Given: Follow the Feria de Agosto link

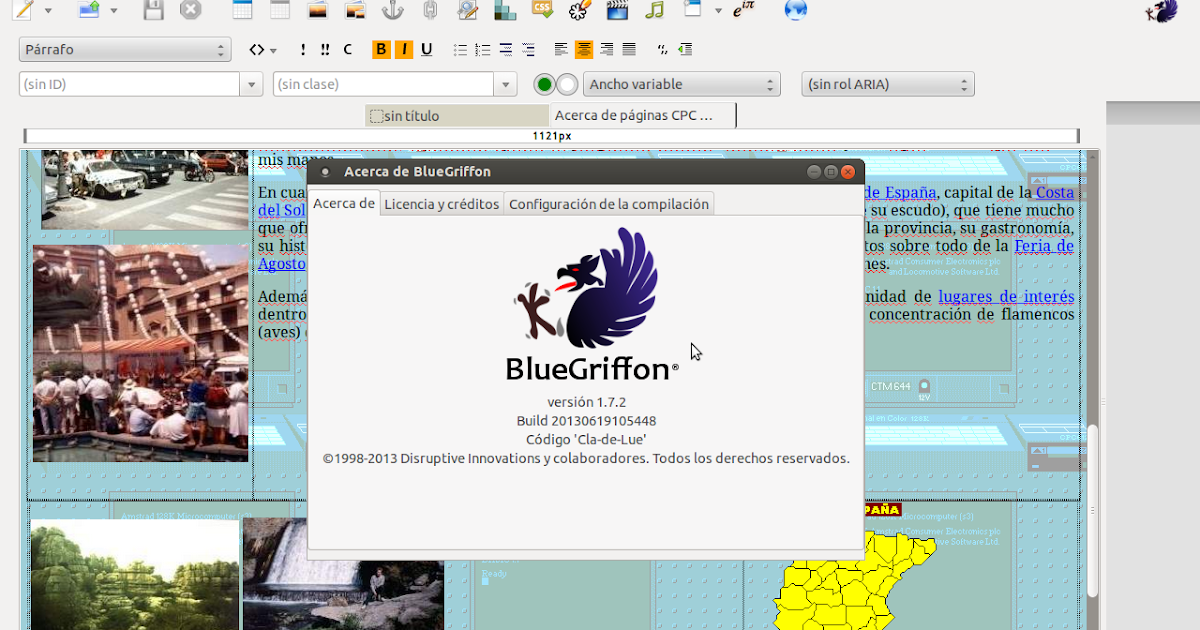Looking at the screenshot, I should pos(1044,245).
